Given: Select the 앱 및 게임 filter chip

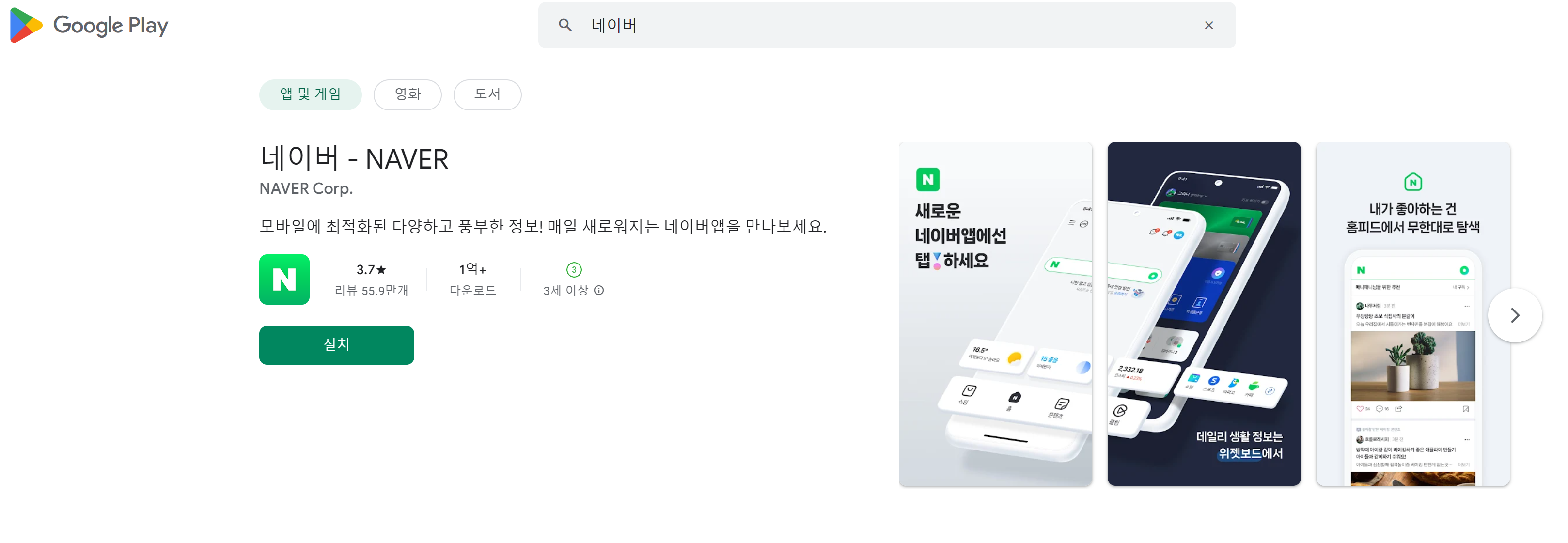Looking at the screenshot, I should pos(311,94).
